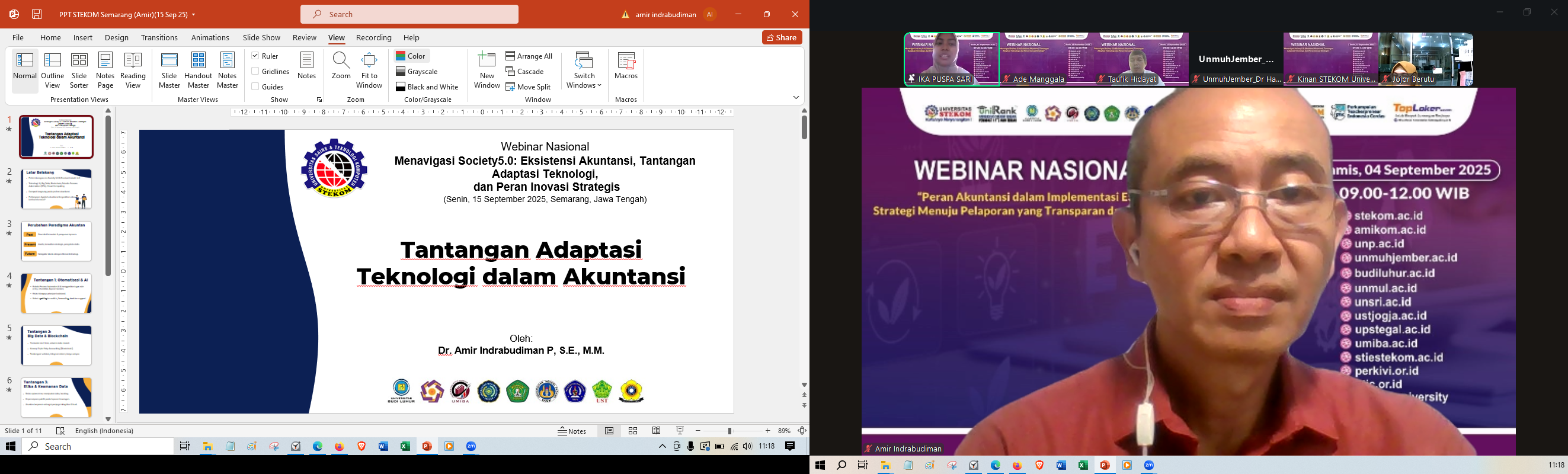Screen dimensions: 1568x474
Task: Start slide show from status bar
Action: [x=680, y=431]
